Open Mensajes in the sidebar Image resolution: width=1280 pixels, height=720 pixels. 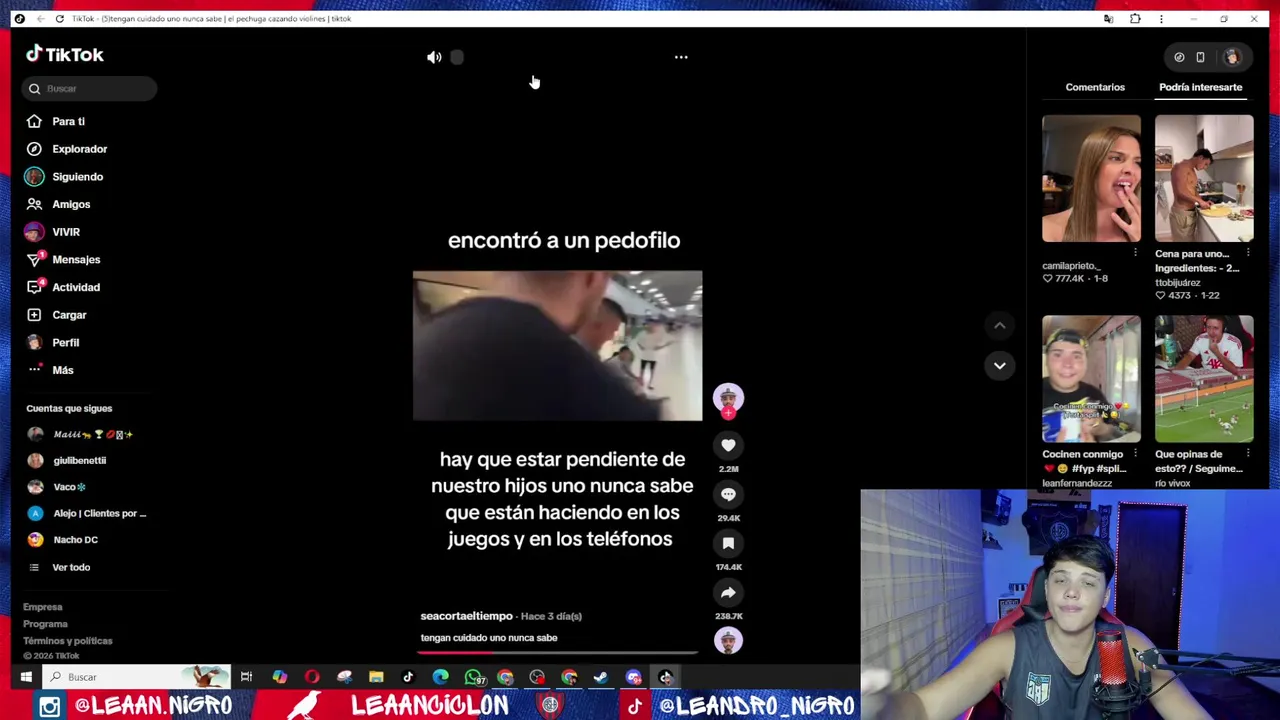click(x=76, y=260)
